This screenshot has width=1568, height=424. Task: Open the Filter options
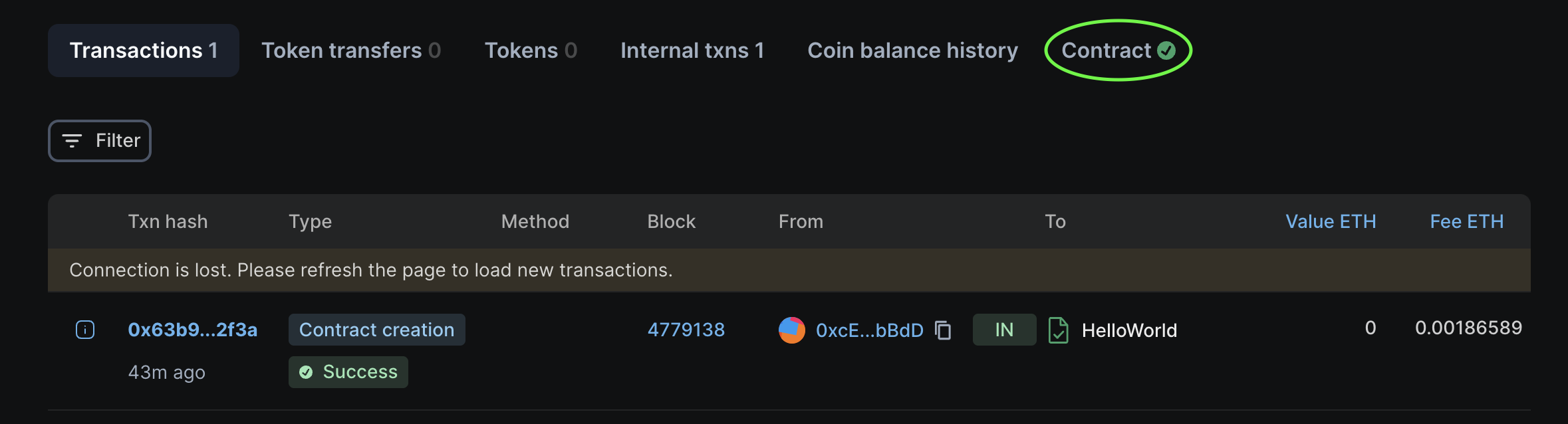(100, 141)
